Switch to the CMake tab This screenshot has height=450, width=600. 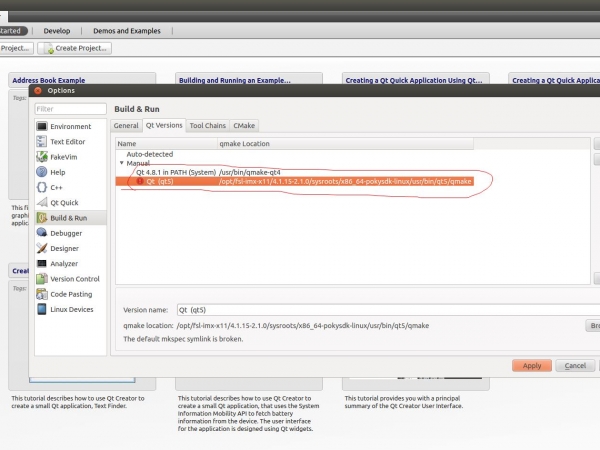click(x=243, y=126)
